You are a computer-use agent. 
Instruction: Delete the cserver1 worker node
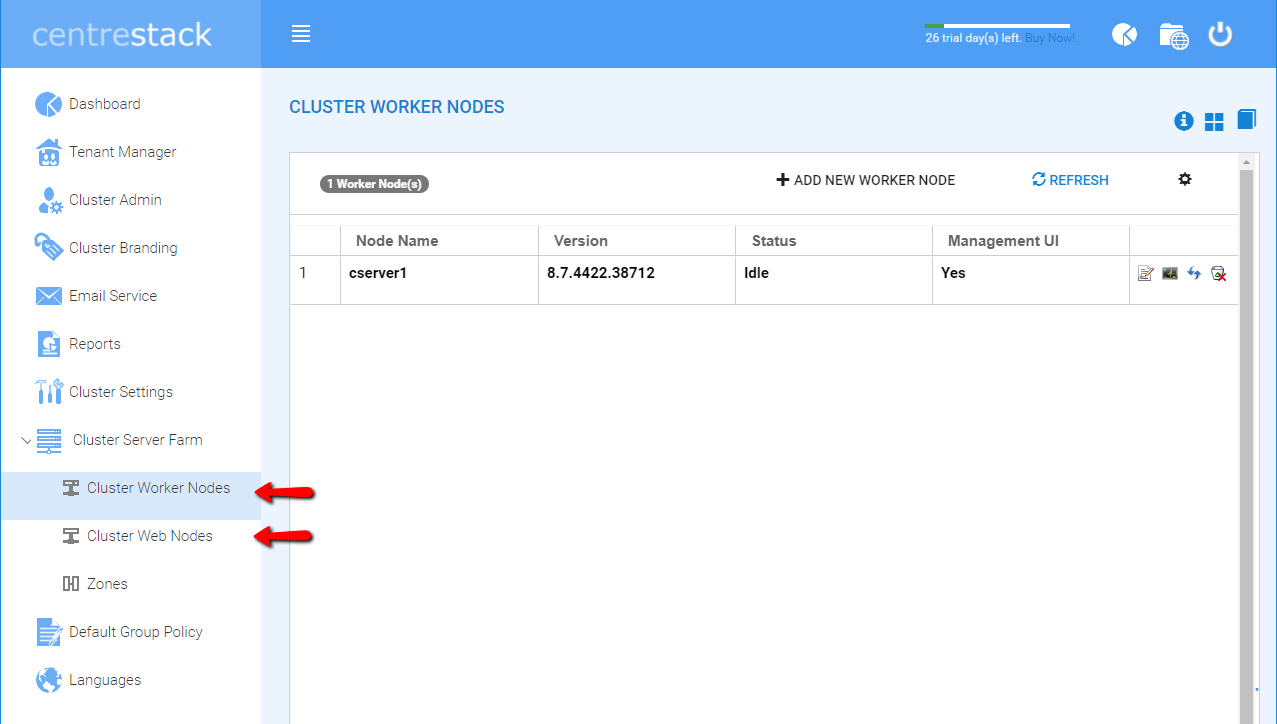[x=1218, y=273]
